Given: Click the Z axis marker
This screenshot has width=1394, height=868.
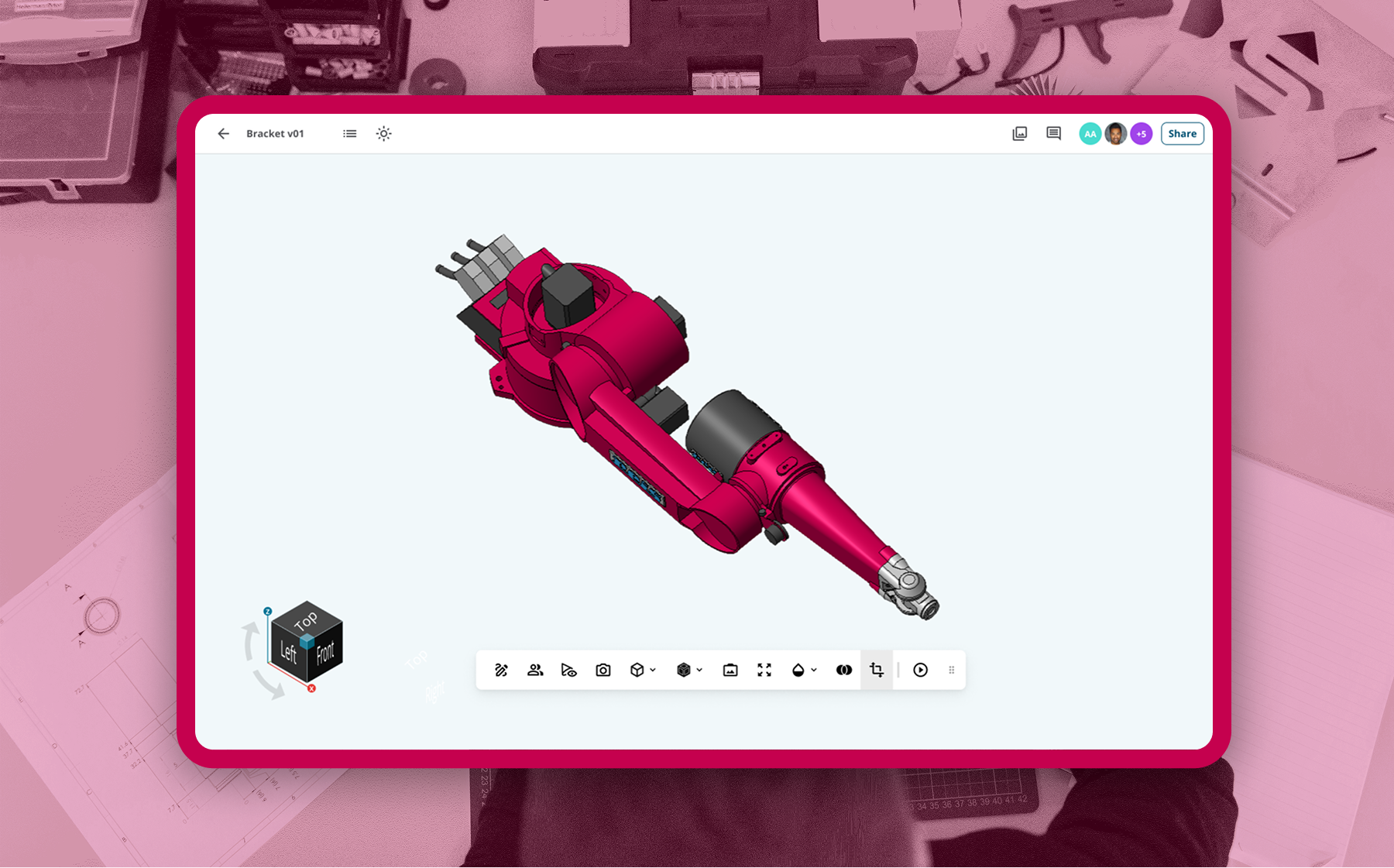Looking at the screenshot, I should click(268, 612).
